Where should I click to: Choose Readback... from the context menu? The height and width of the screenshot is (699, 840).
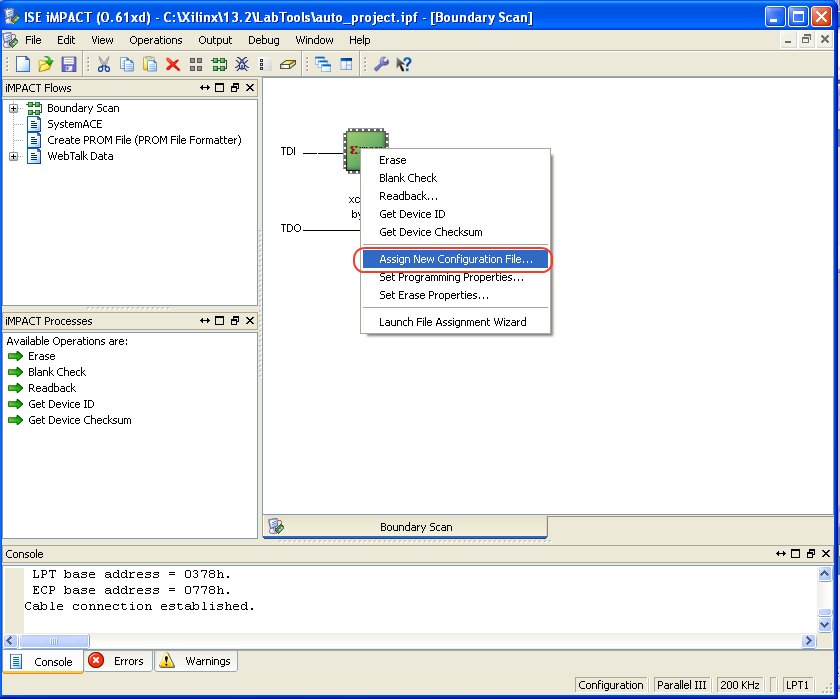click(x=455, y=196)
